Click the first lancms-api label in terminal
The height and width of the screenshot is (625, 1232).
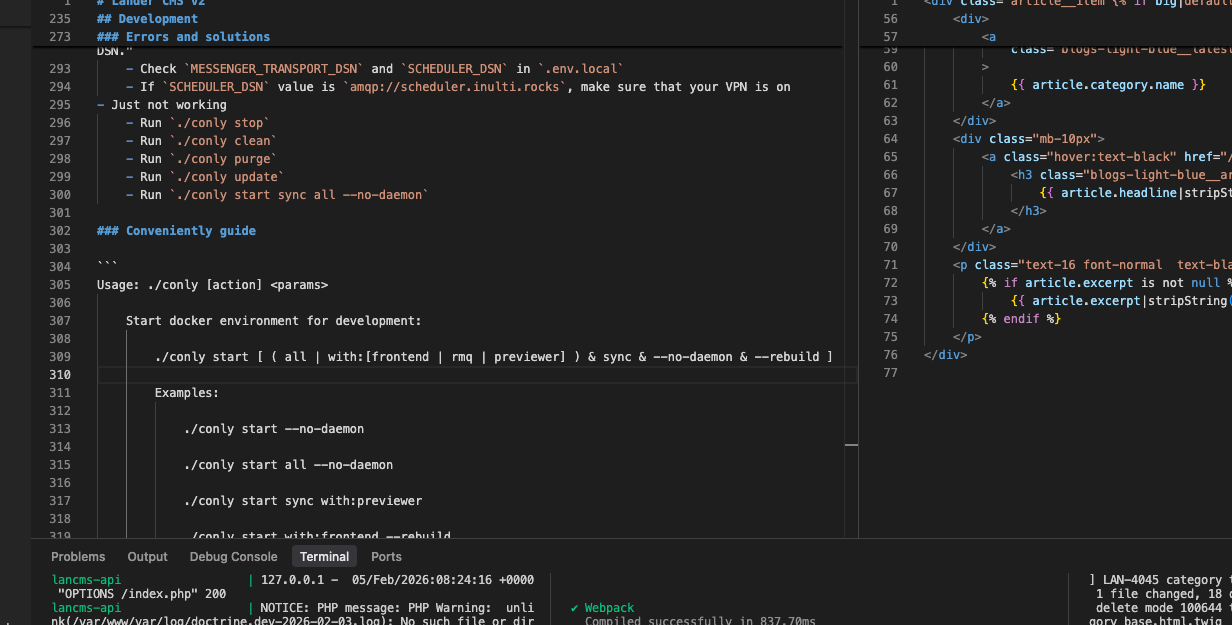(86, 580)
